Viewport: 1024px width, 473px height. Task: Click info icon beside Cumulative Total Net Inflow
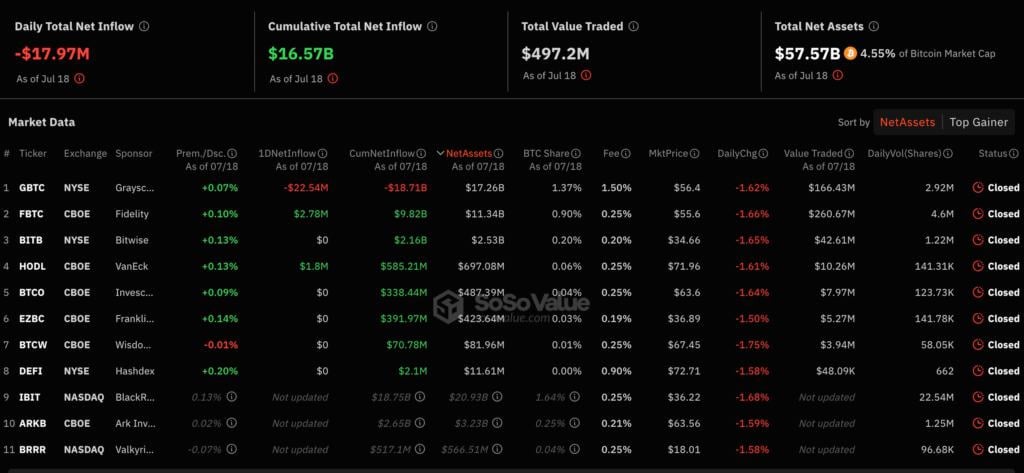coord(432,27)
